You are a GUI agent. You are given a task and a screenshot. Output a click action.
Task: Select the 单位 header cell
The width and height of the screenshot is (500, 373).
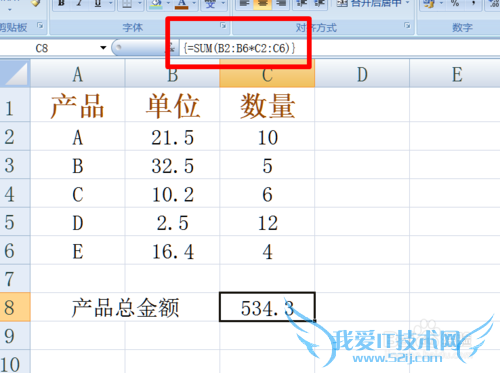pyautogui.click(x=172, y=105)
